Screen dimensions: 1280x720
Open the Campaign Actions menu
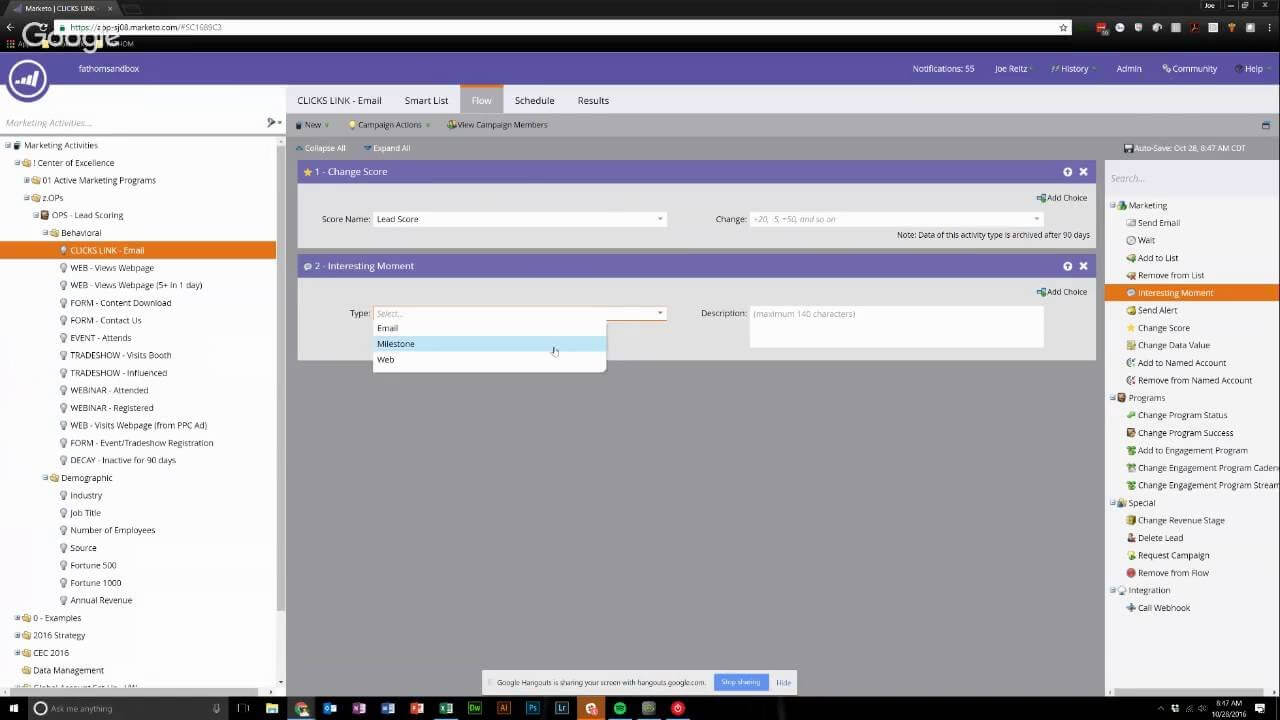(x=389, y=125)
